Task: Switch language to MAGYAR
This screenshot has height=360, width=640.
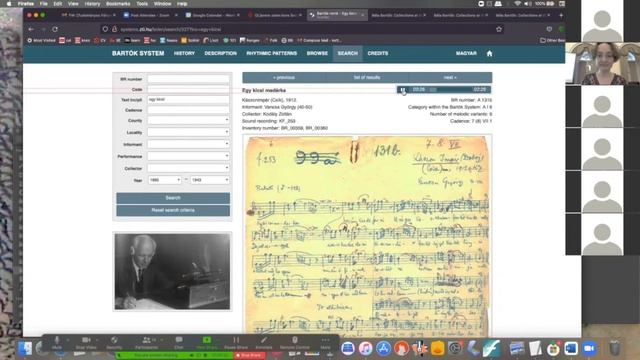Action: [466, 53]
